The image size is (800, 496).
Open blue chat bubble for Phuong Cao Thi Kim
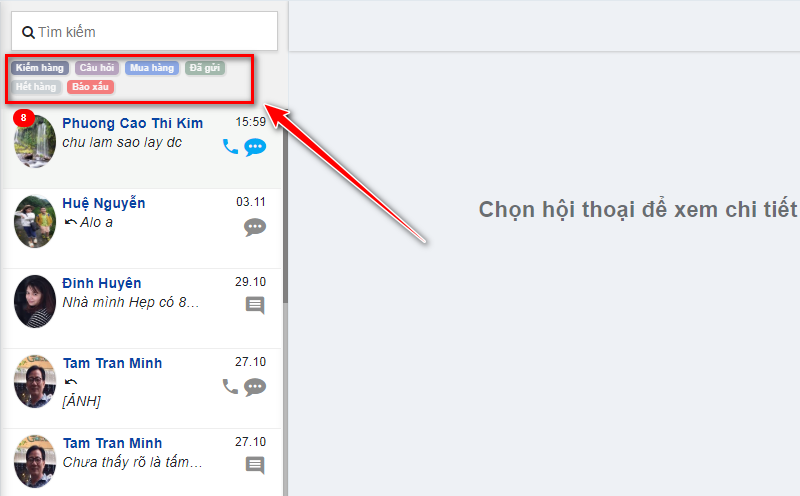(255, 147)
